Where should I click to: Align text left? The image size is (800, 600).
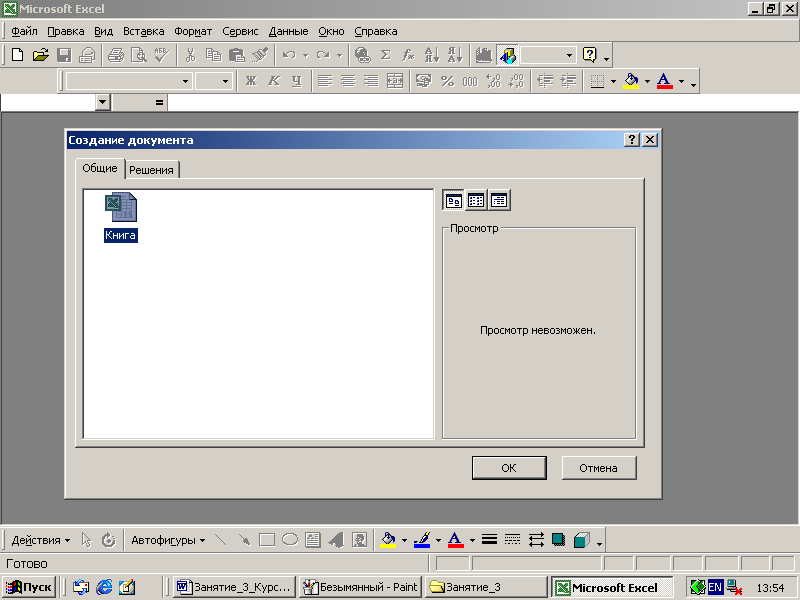[325, 81]
